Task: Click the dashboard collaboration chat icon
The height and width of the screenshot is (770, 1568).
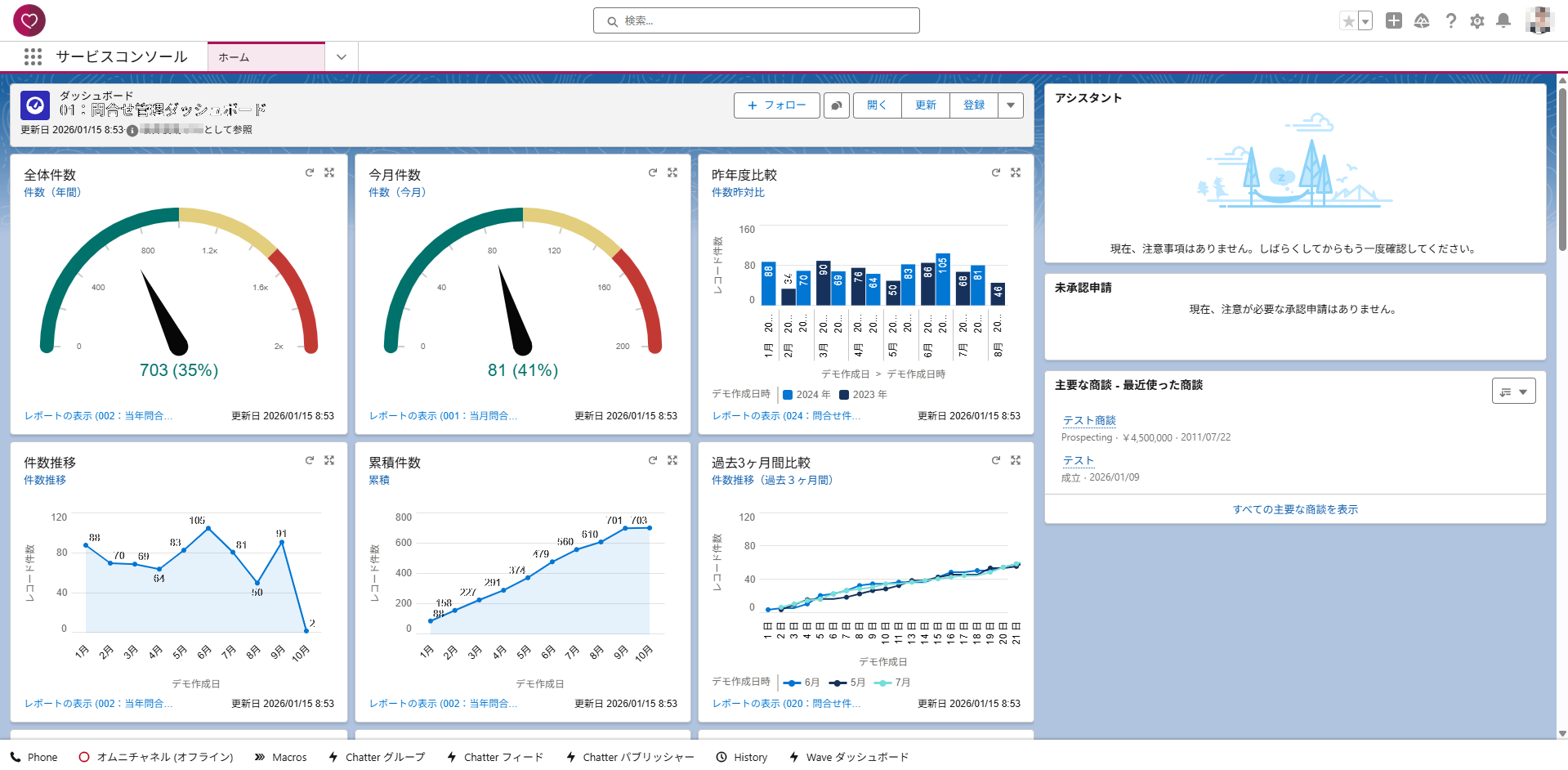Action: pyautogui.click(x=837, y=105)
